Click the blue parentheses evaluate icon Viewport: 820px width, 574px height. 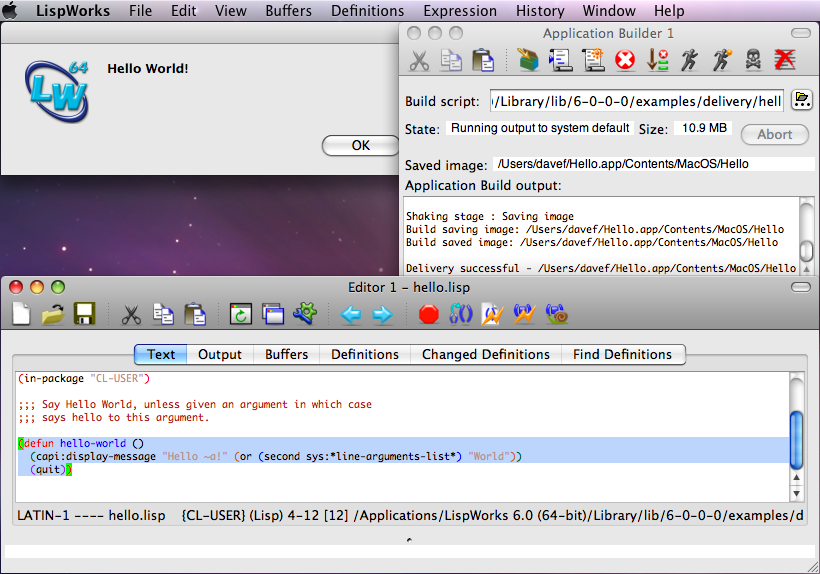461,315
